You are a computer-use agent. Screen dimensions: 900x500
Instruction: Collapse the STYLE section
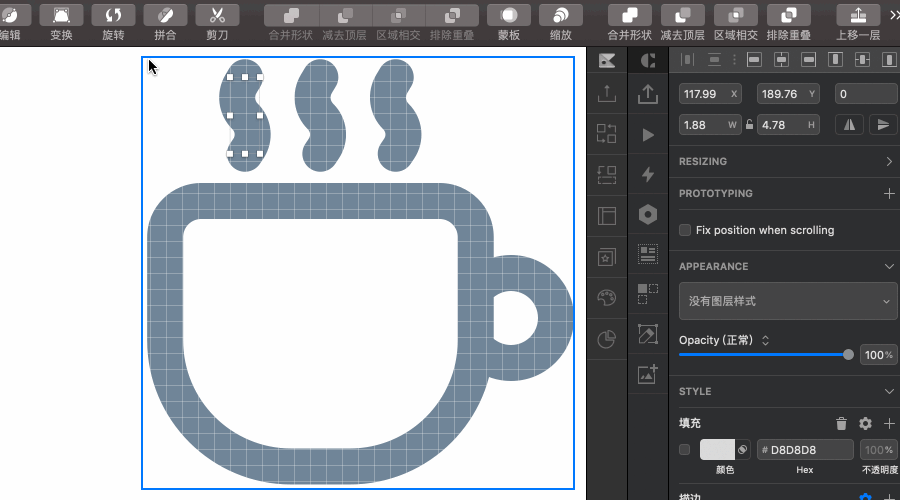(x=889, y=392)
